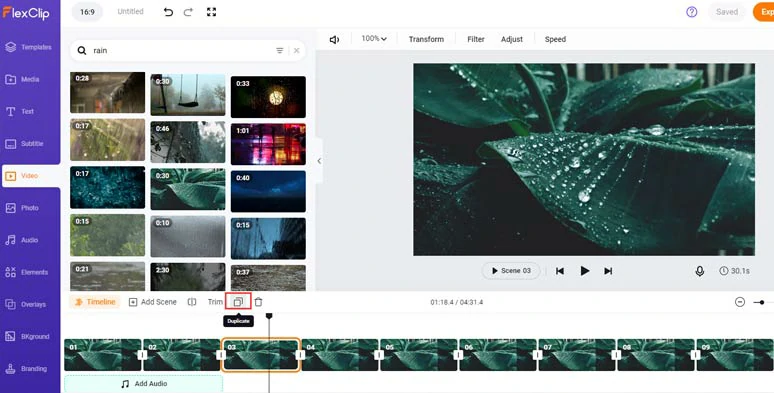The width and height of the screenshot is (774, 393).
Task: Open the BKground sidebar panel
Action: pos(29,337)
